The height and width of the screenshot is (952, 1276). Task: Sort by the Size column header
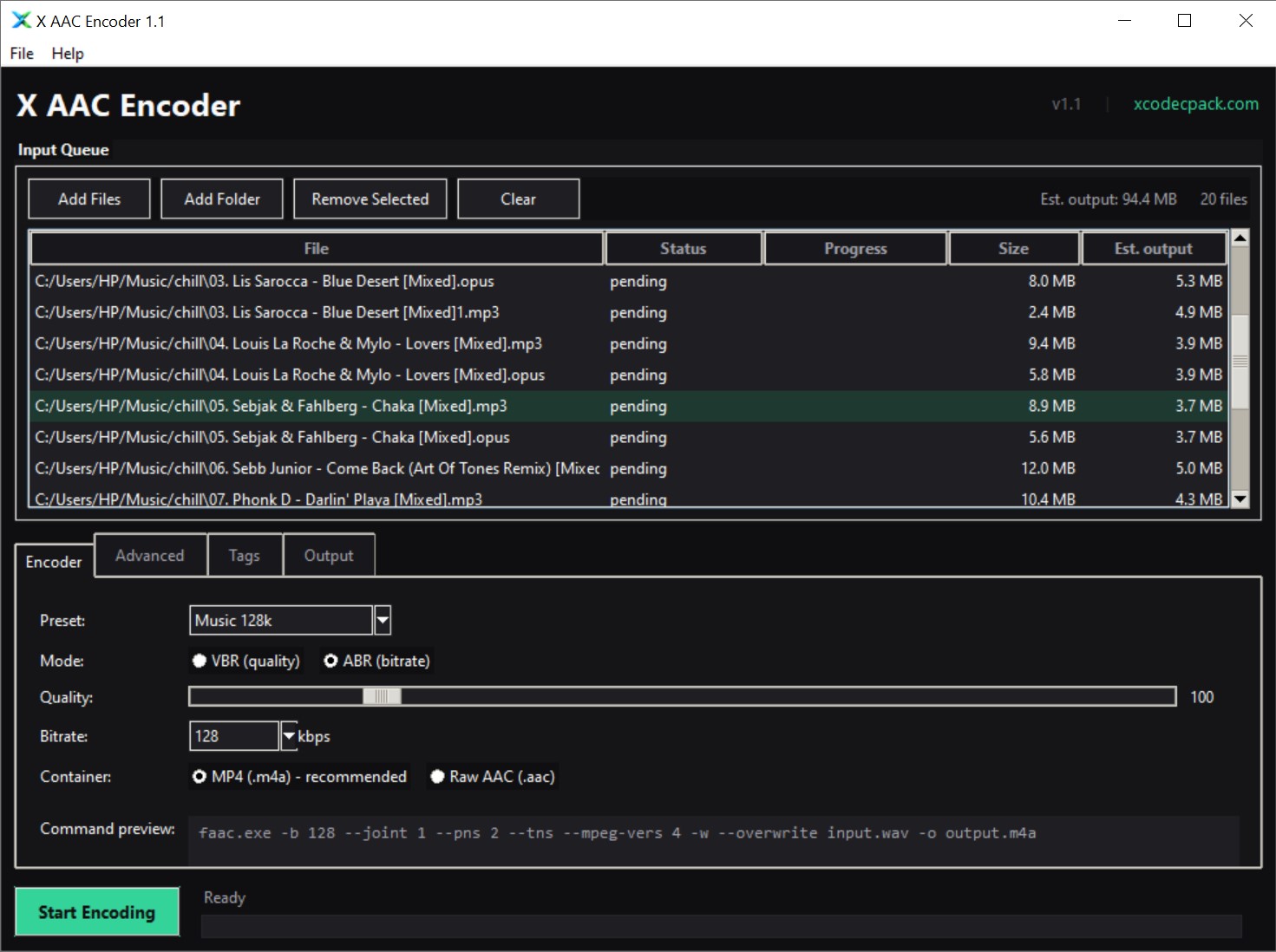[1013, 249]
